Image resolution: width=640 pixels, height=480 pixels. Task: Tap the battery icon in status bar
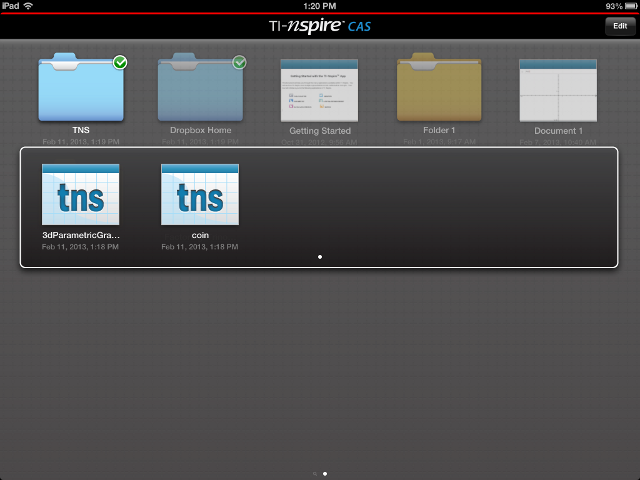pyautogui.click(x=627, y=6)
